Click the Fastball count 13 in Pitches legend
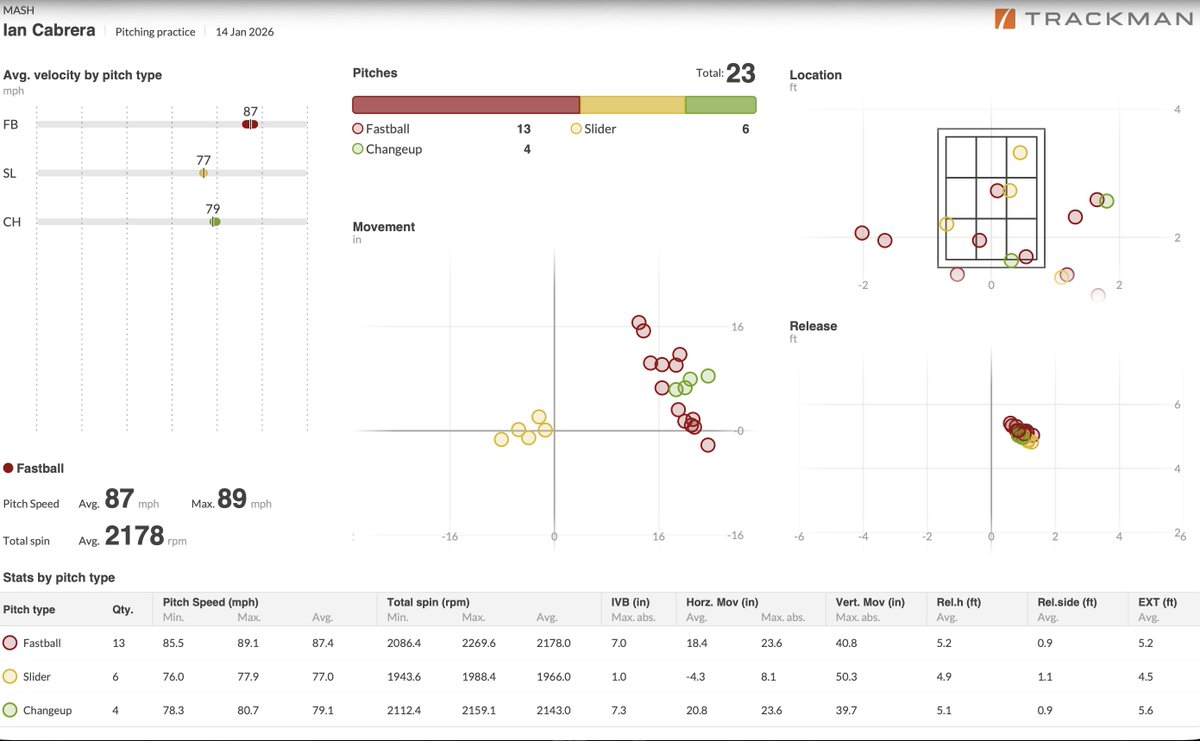Image resolution: width=1200 pixels, height=741 pixels. tap(524, 129)
